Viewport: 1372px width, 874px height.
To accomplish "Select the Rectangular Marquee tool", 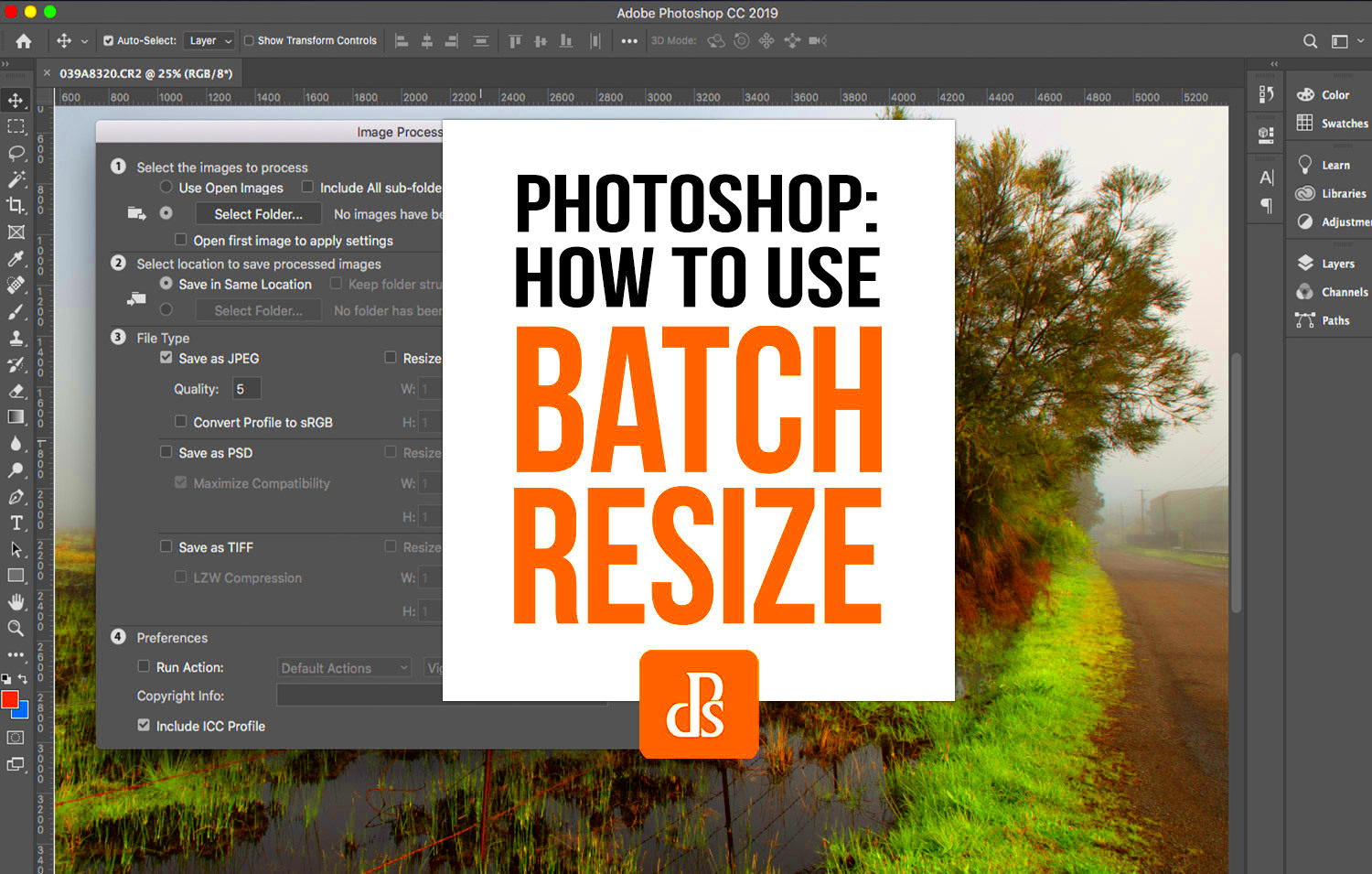I will tap(16, 126).
